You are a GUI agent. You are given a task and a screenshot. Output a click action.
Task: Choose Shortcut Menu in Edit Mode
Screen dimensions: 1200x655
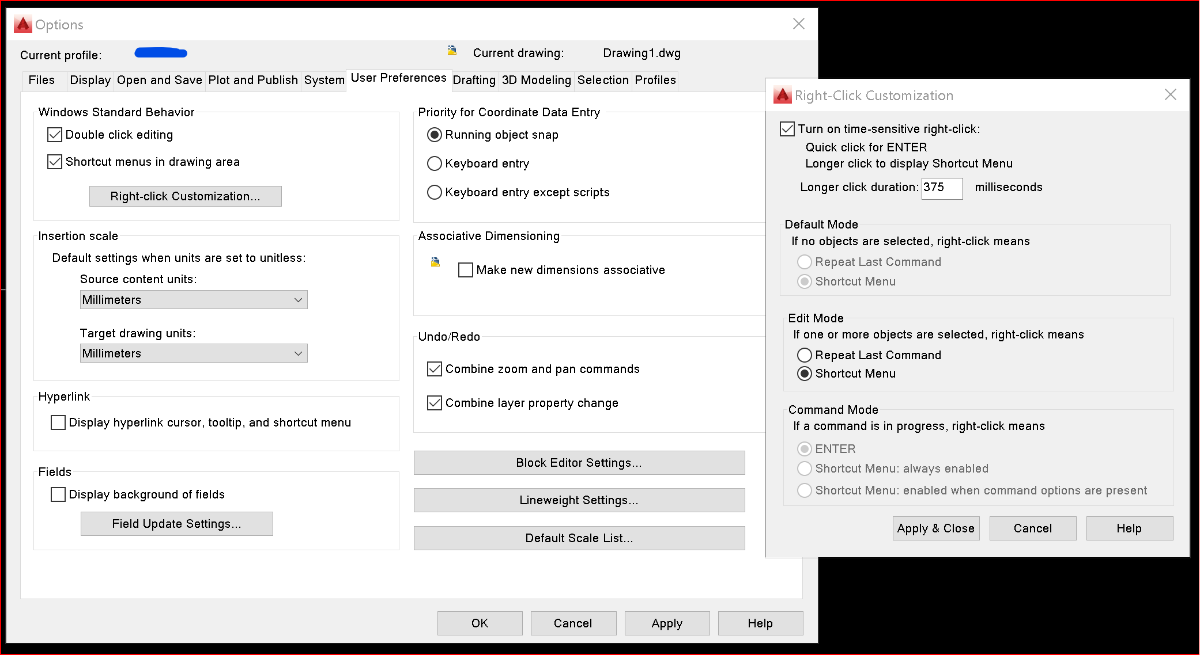tap(804, 374)
